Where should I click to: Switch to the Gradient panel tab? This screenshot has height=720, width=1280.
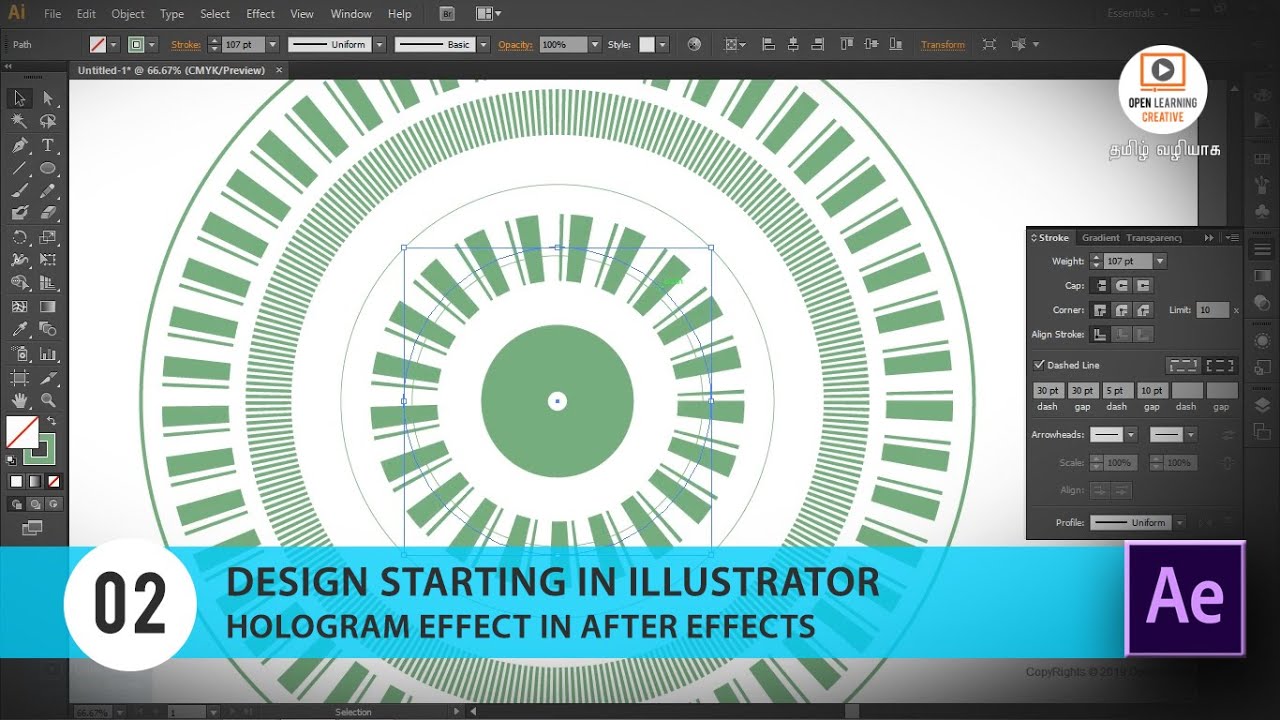(1101, 238)
